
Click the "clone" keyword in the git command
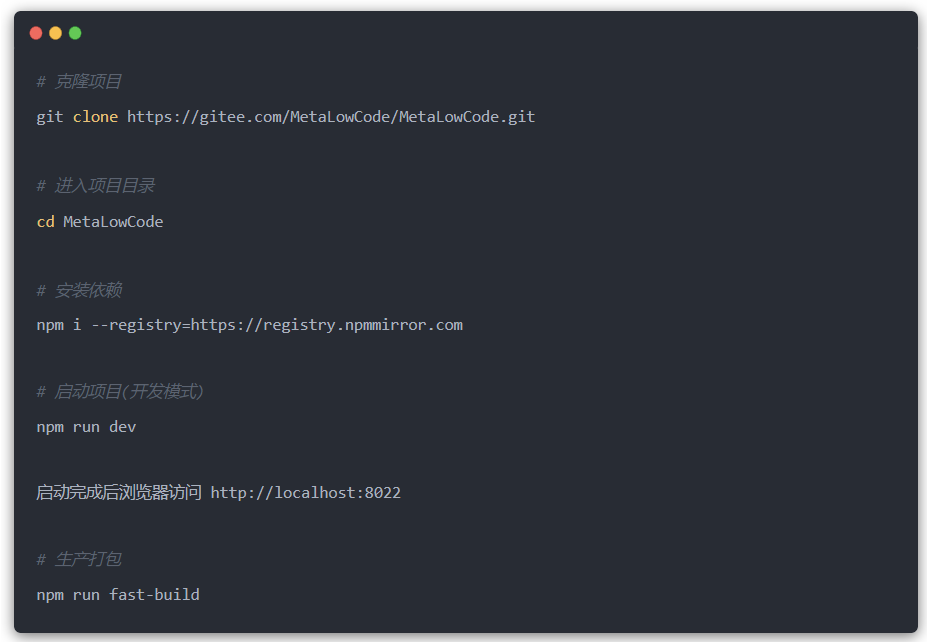[95, 117]
